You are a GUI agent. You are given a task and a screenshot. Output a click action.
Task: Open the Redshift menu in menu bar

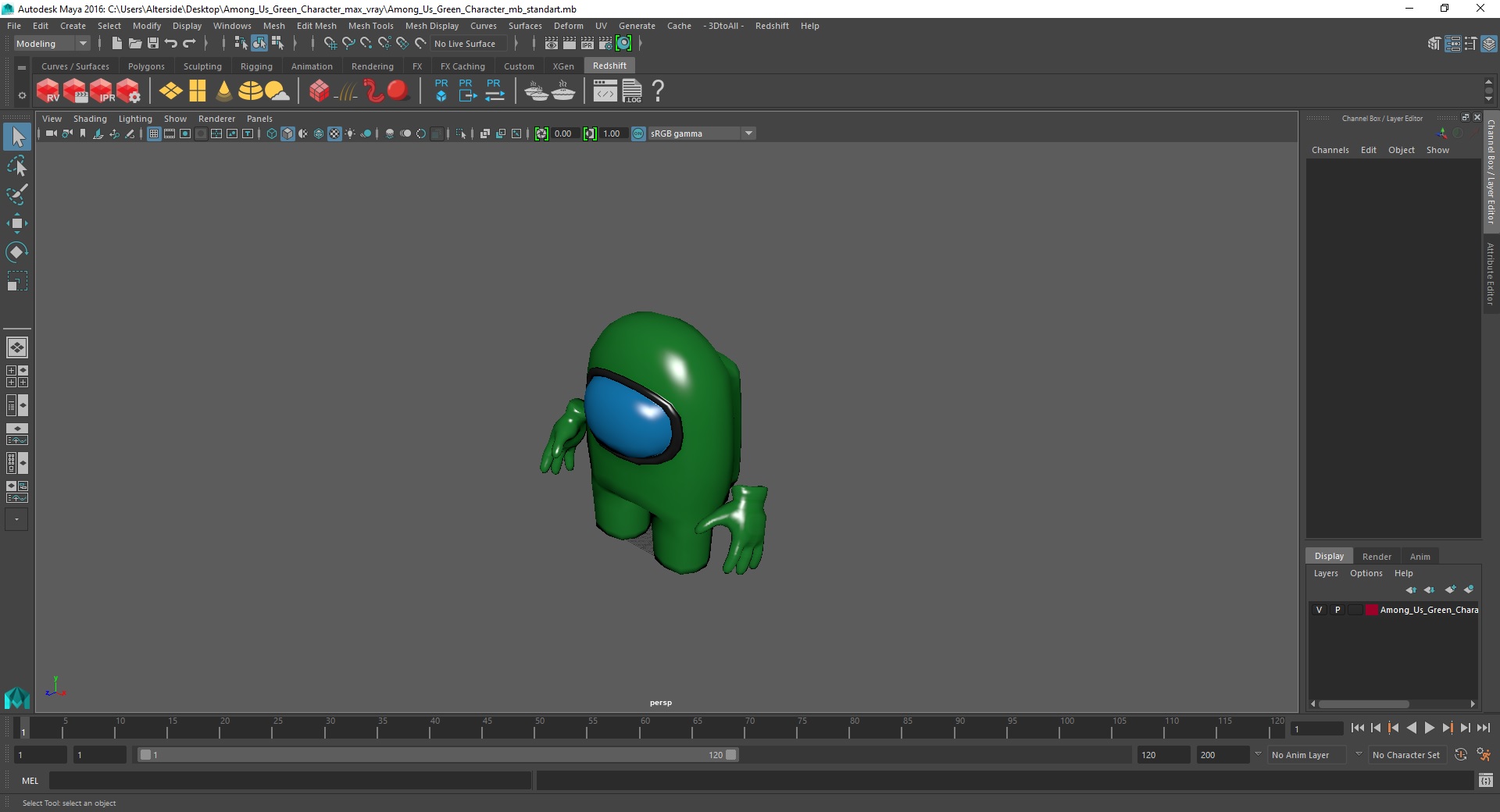772,26
